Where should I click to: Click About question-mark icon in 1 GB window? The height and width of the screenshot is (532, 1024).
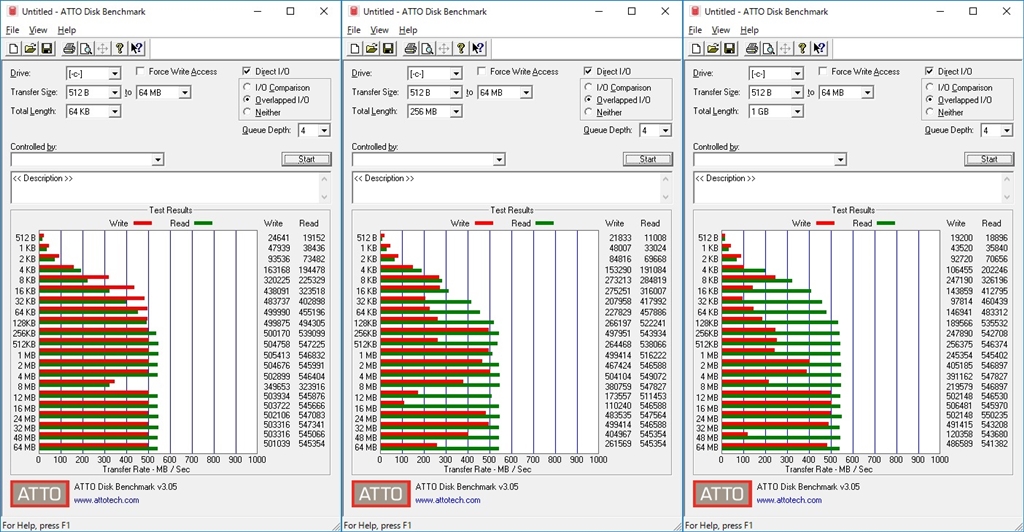802,48
